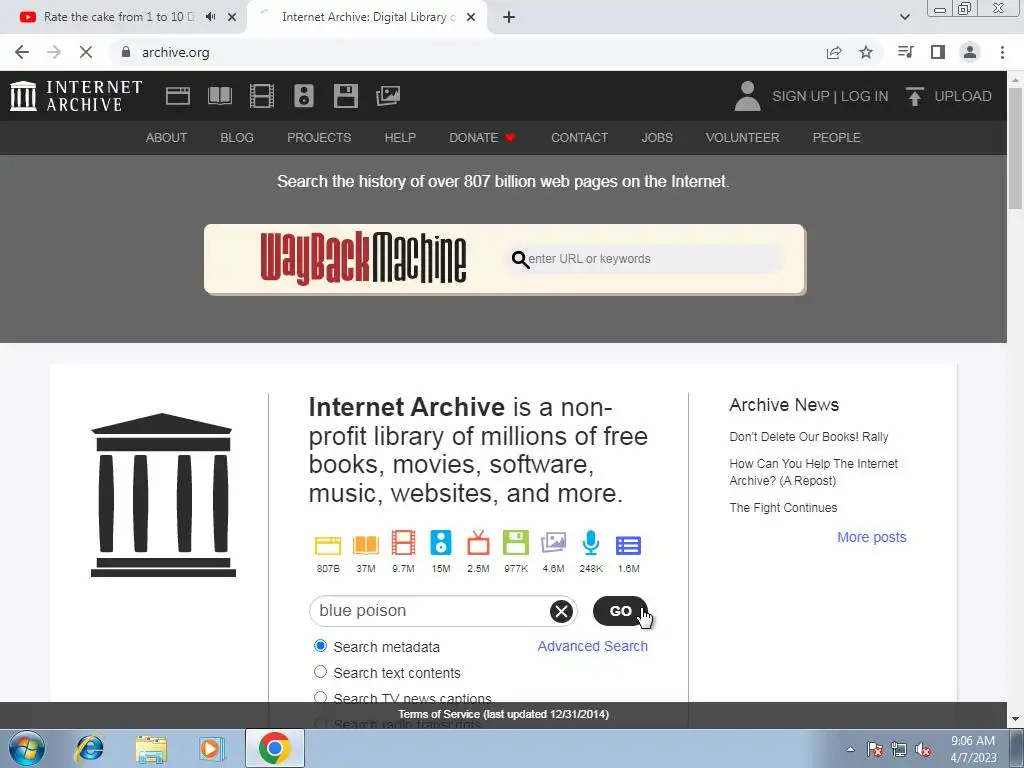Image resolution: width=1024 pixels, height=768 pixels.
Task: Open More posts link
Action: click(872, 537)
